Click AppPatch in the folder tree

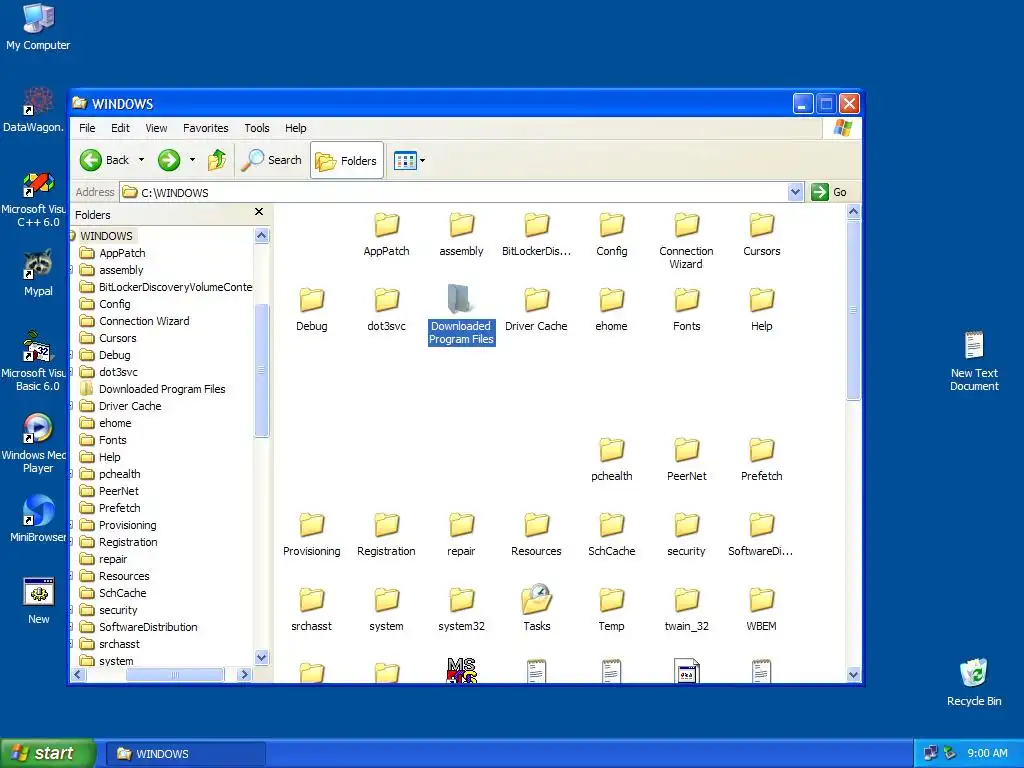[122, 253]
